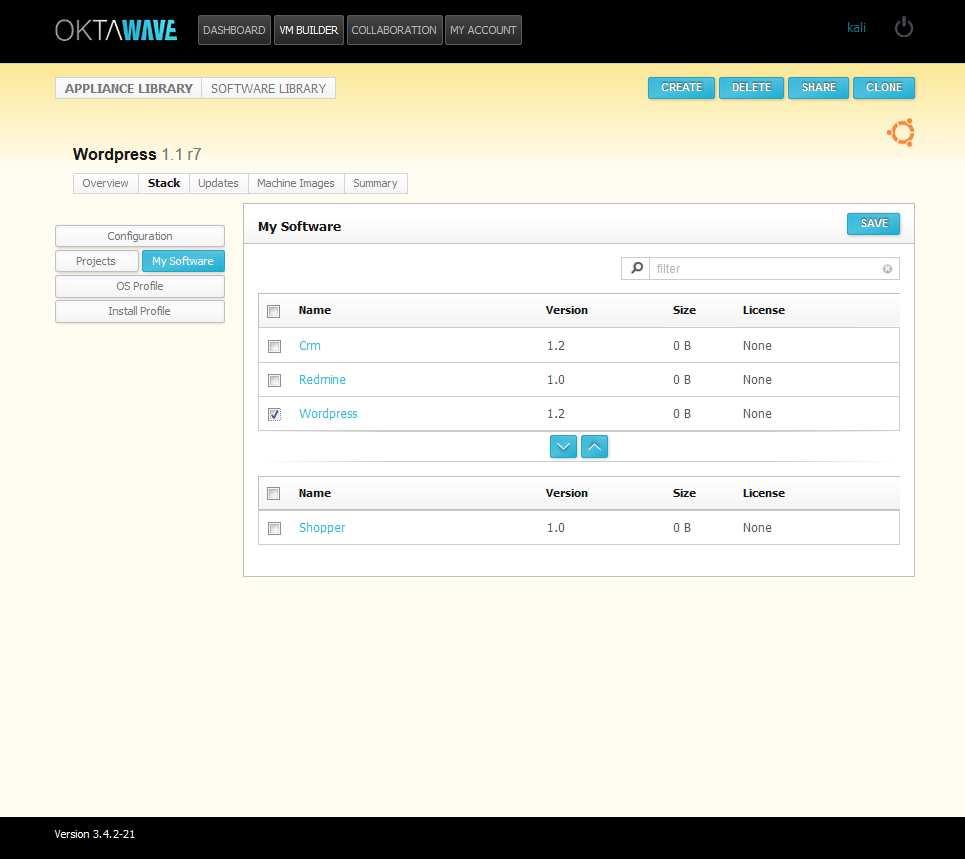Screen dimensions: 965x859
Task: Open the Projects section
Action: click(x=96, y=261)
